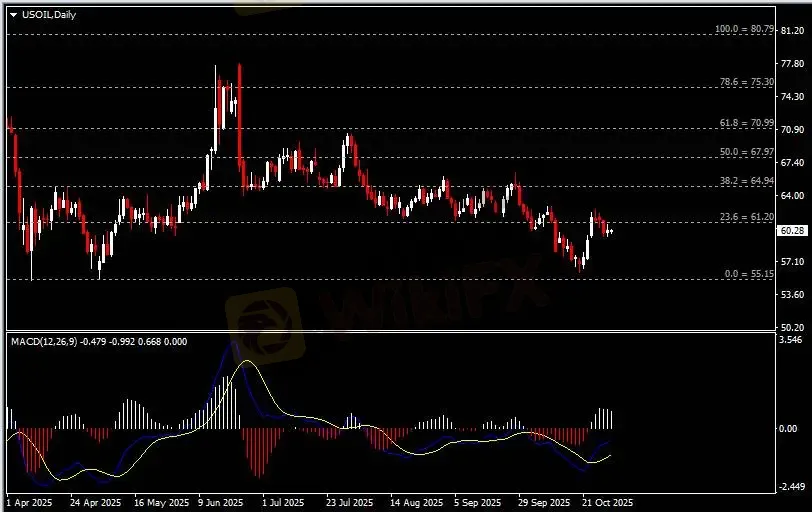Select the 100.0 = 80.79 Fibonacci level label
The image size is (812, 512).
point(745,30)
